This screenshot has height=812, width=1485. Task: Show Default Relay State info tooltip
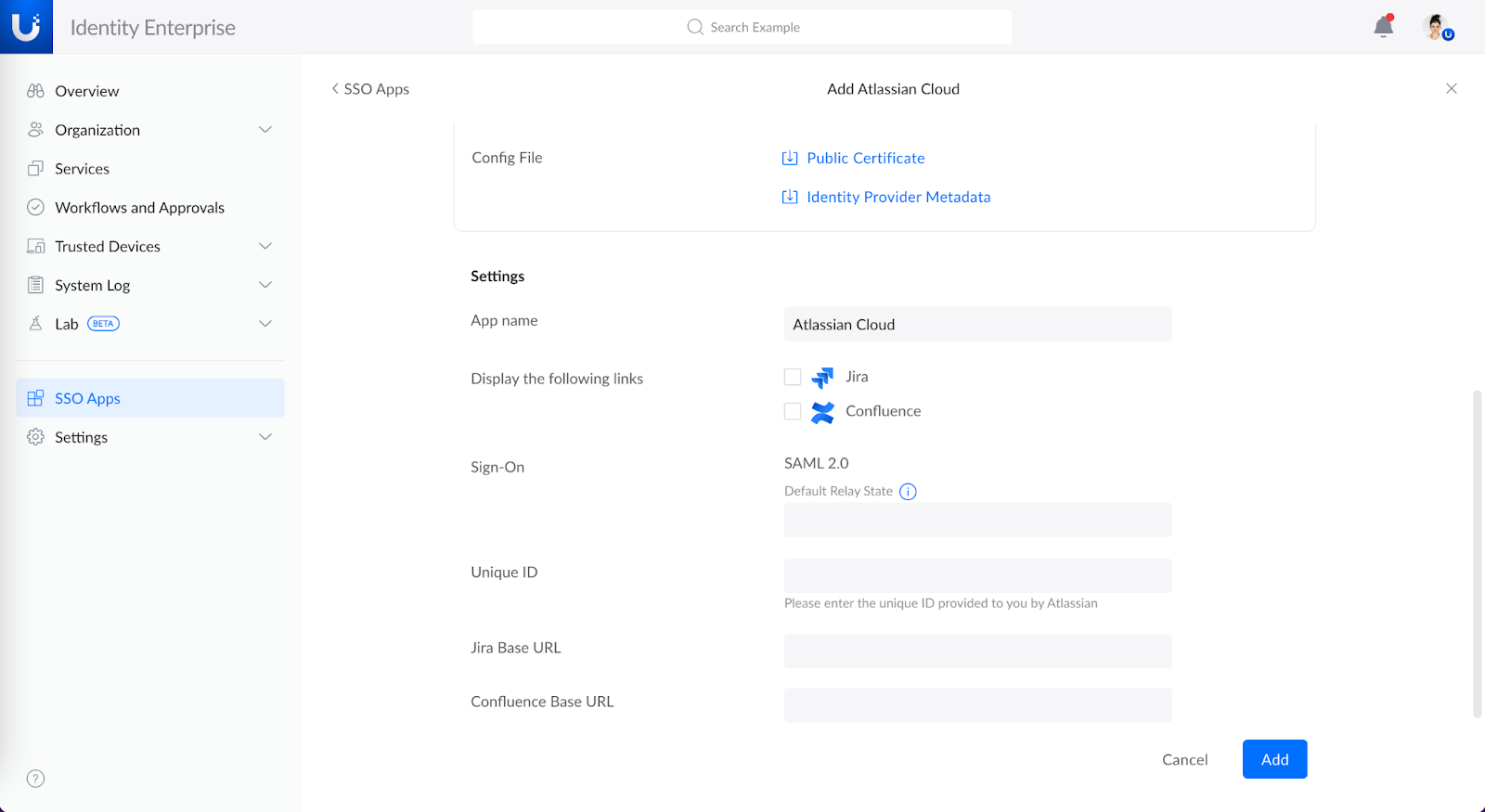tap(908, 492)
